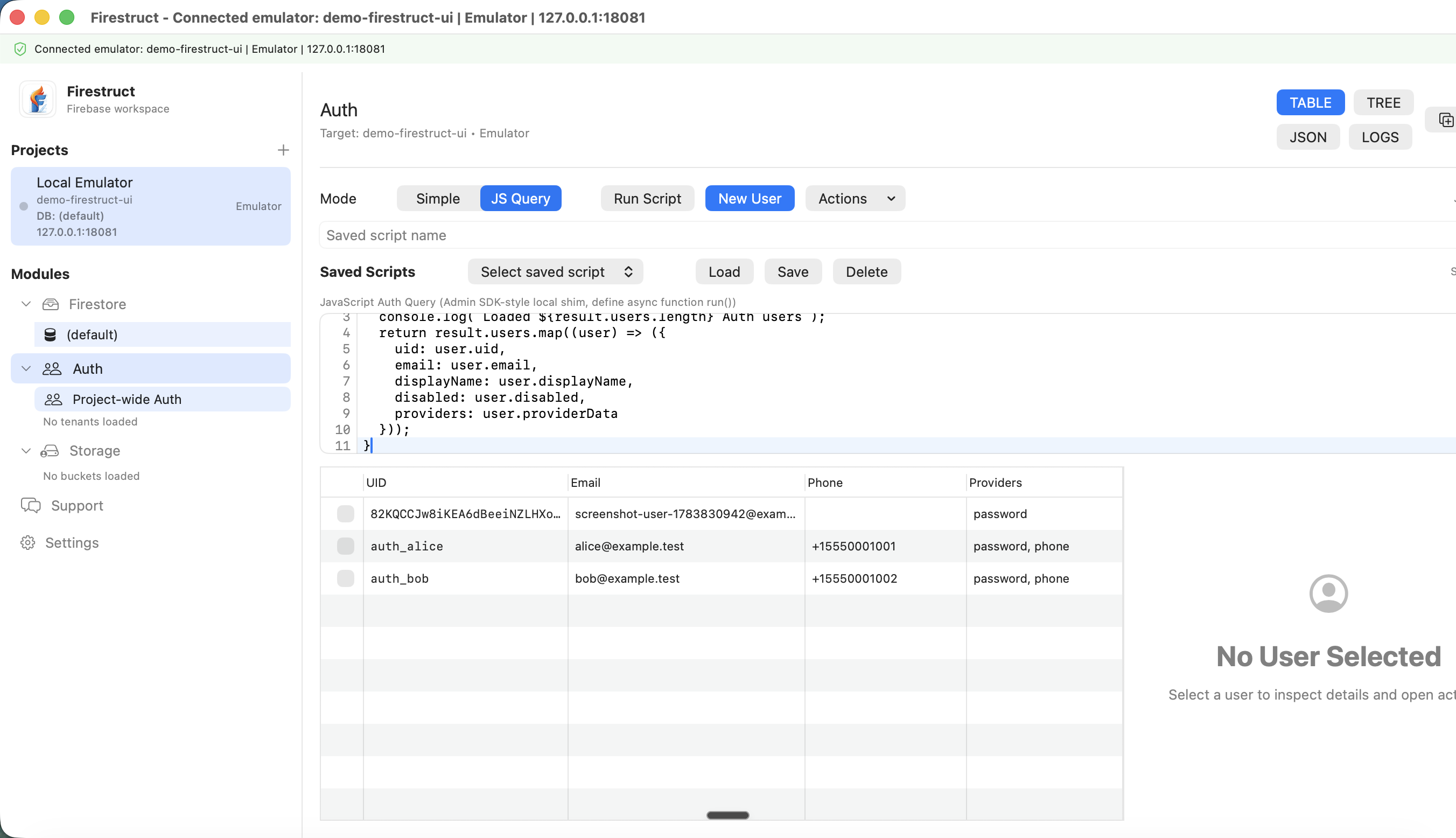
Task: Click the UID column header
Action: click(465, 483)
